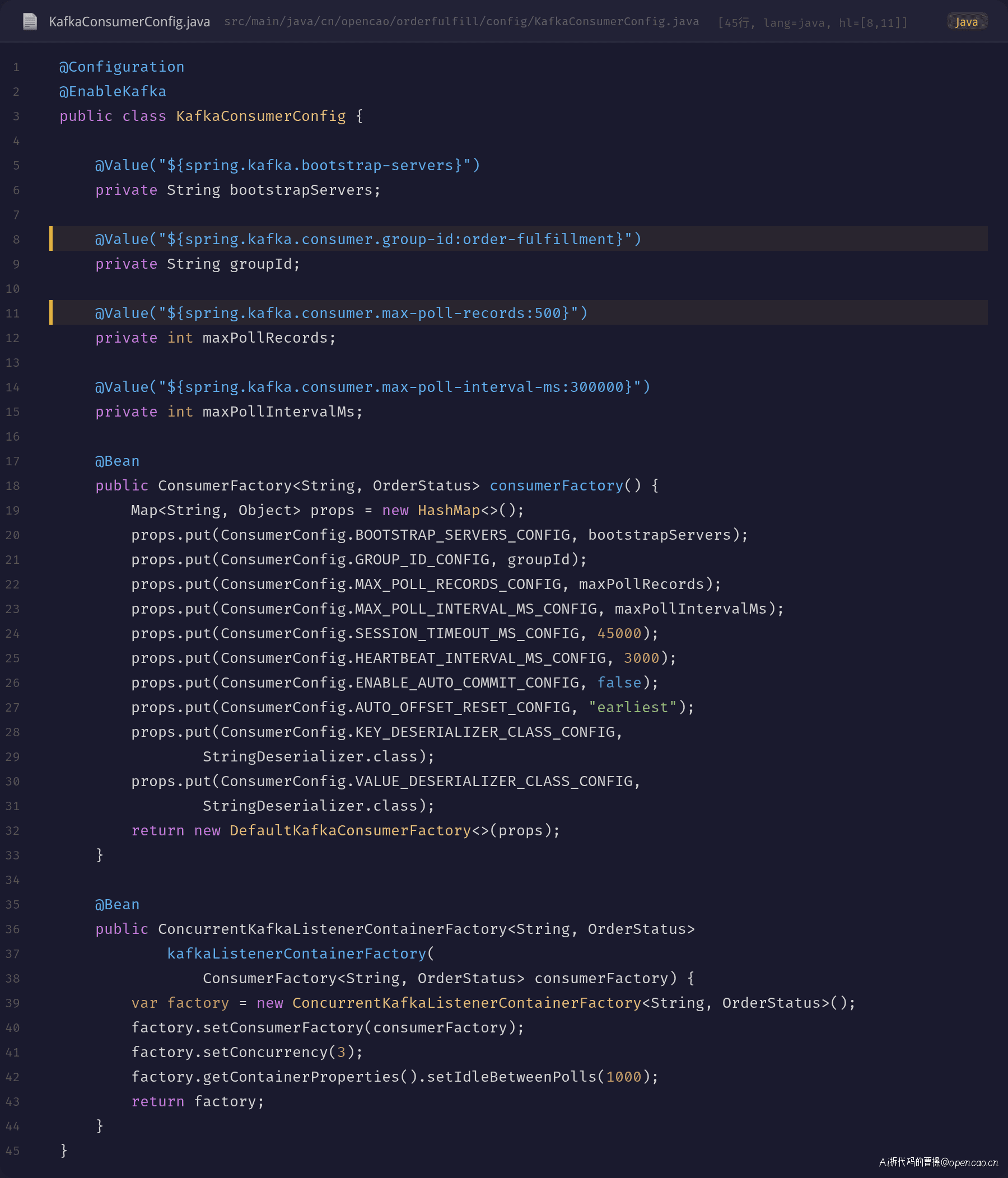Viewport: 1008px width, 1178px height.
Task: Click the file document icon beside KafkaConsumerConfig.java
Action: [x=30, y=22]
